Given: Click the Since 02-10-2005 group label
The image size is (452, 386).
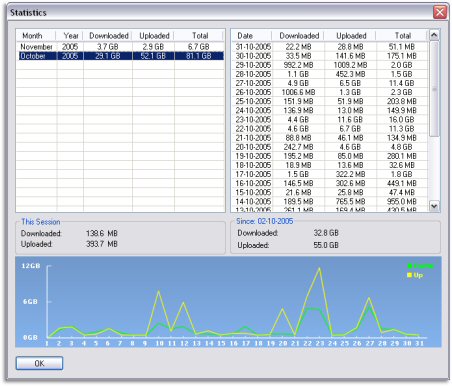Looking at the screenshot, I should [x=265, y=221].
